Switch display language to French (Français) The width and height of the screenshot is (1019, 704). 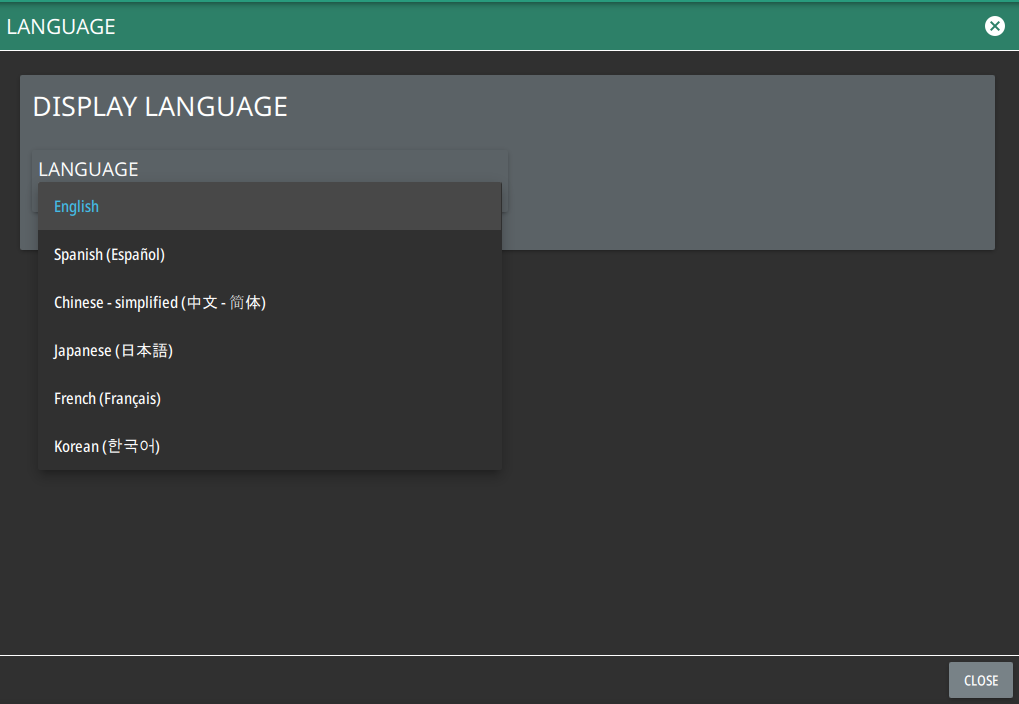click(x=107, y=399)
